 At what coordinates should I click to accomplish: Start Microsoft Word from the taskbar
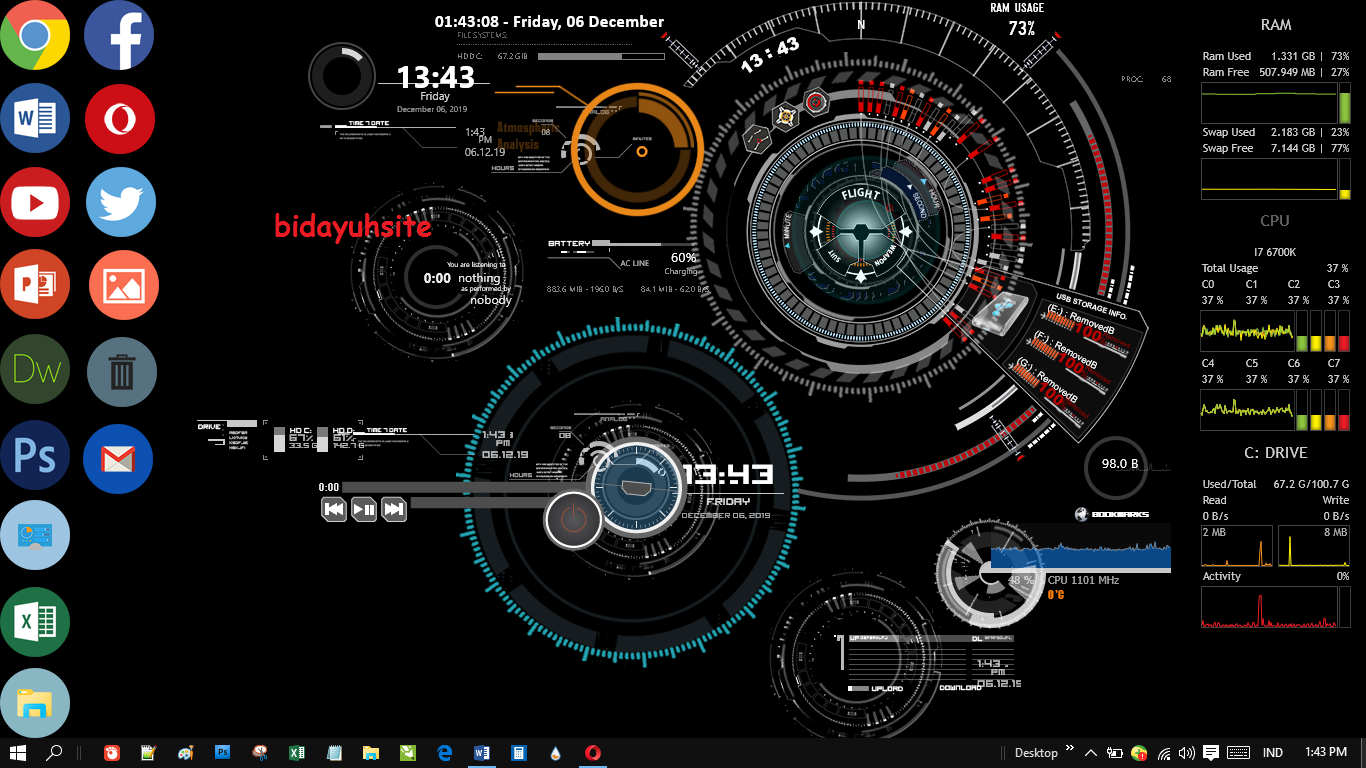tap(481, 752)
